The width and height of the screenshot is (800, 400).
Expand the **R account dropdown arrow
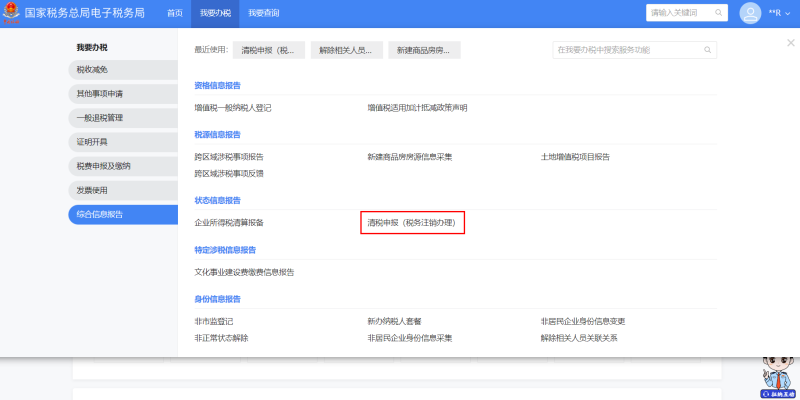click(788, 14)
